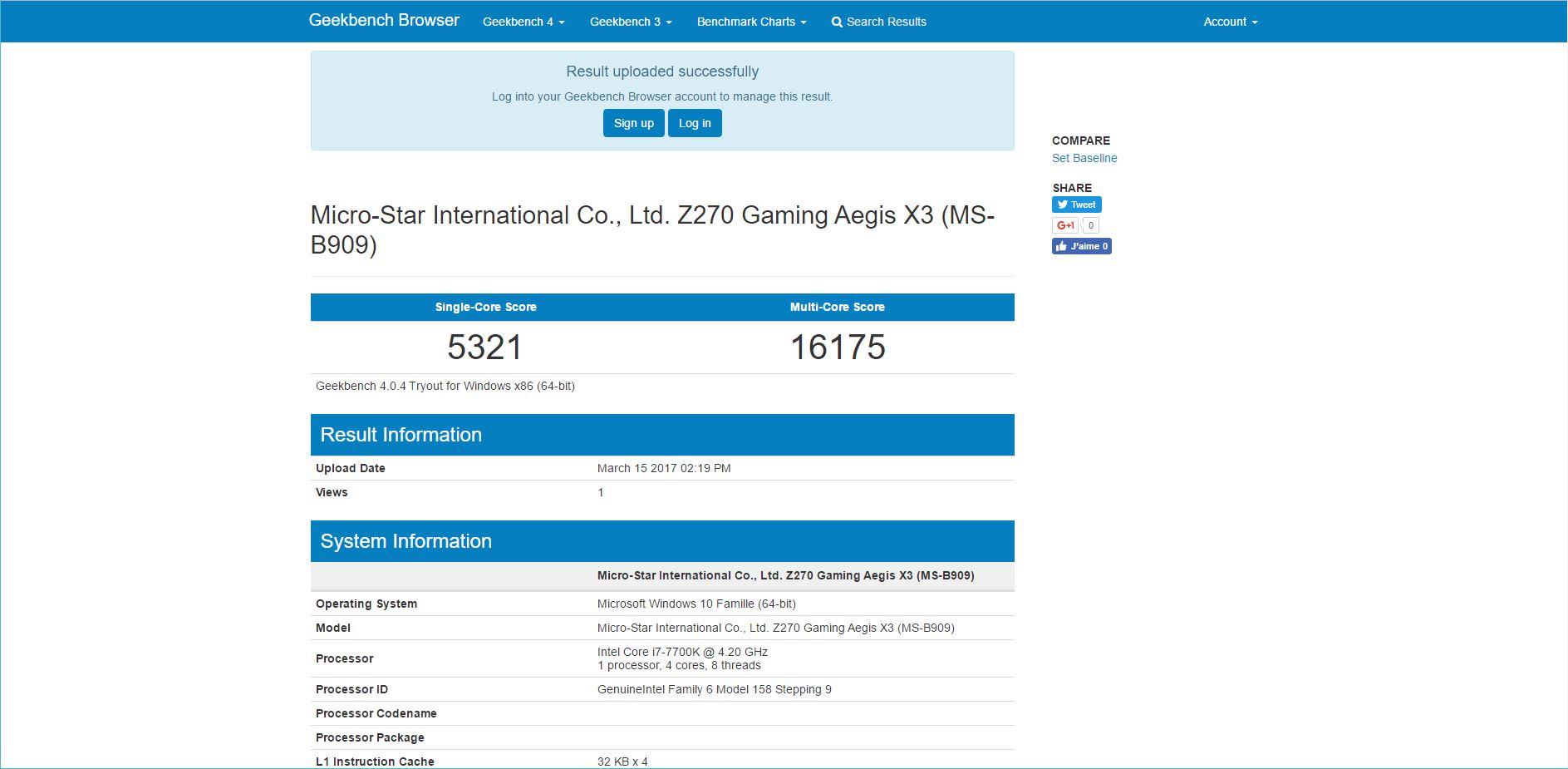This screenshot has height=769, width=1568.
Task: Select the L1 Instruction Cache value 32 KB x 4
Action: (622, 762)
